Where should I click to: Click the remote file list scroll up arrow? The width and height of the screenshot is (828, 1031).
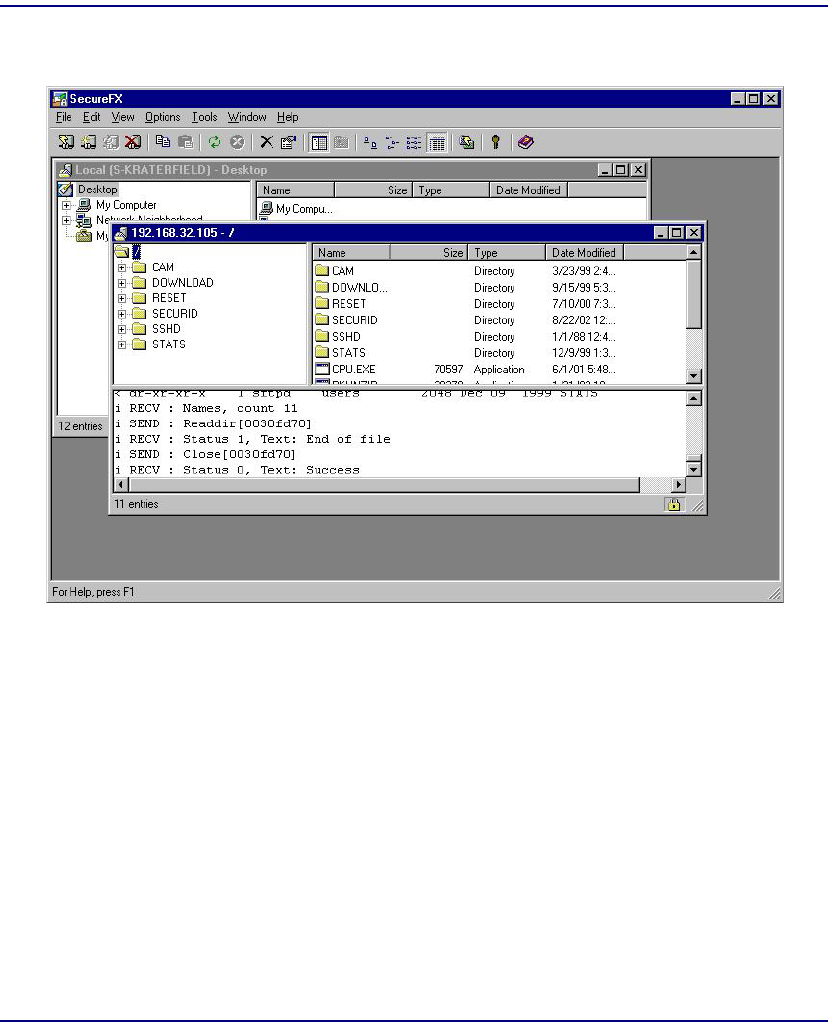(x=693, y=252)
